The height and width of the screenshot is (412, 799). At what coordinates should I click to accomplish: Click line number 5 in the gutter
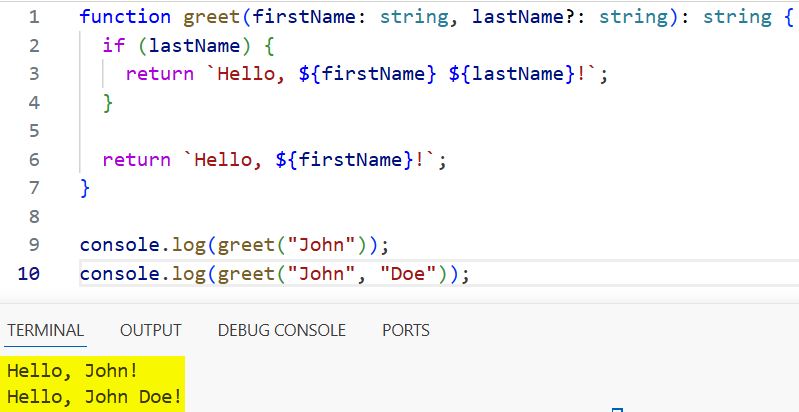tap(34, 131)
